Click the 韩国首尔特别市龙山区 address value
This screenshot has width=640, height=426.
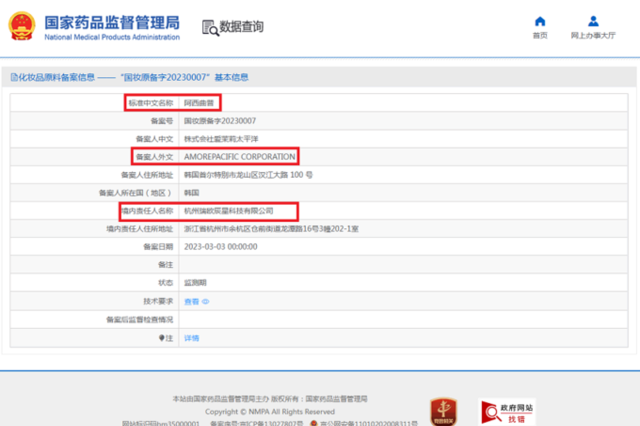pos(248,175)
